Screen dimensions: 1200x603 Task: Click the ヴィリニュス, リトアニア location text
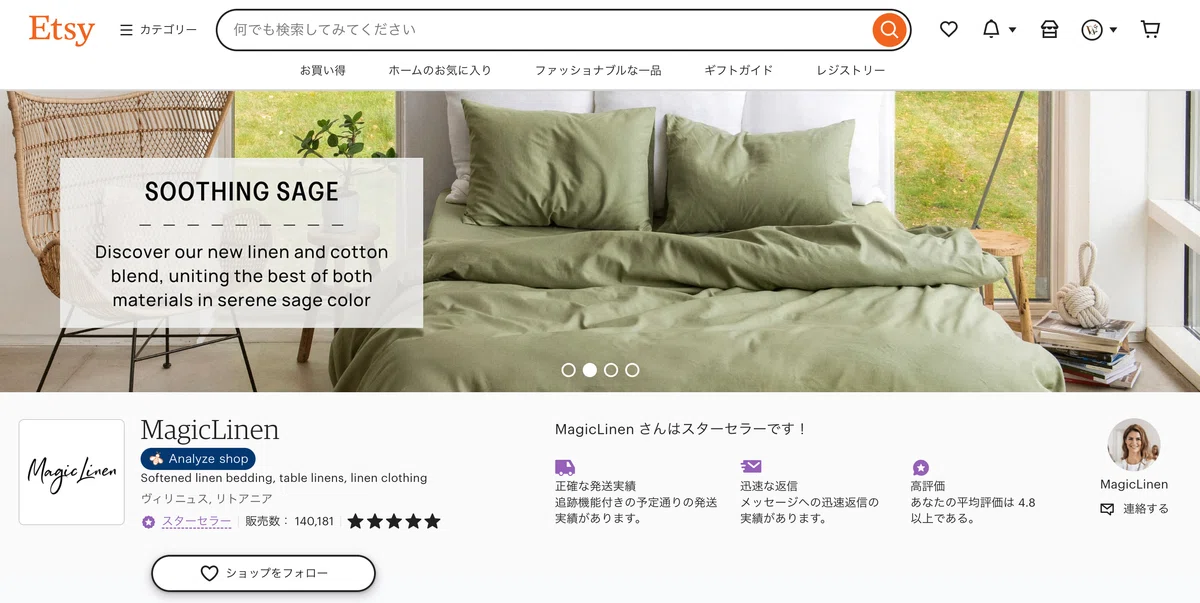(207, 498)
